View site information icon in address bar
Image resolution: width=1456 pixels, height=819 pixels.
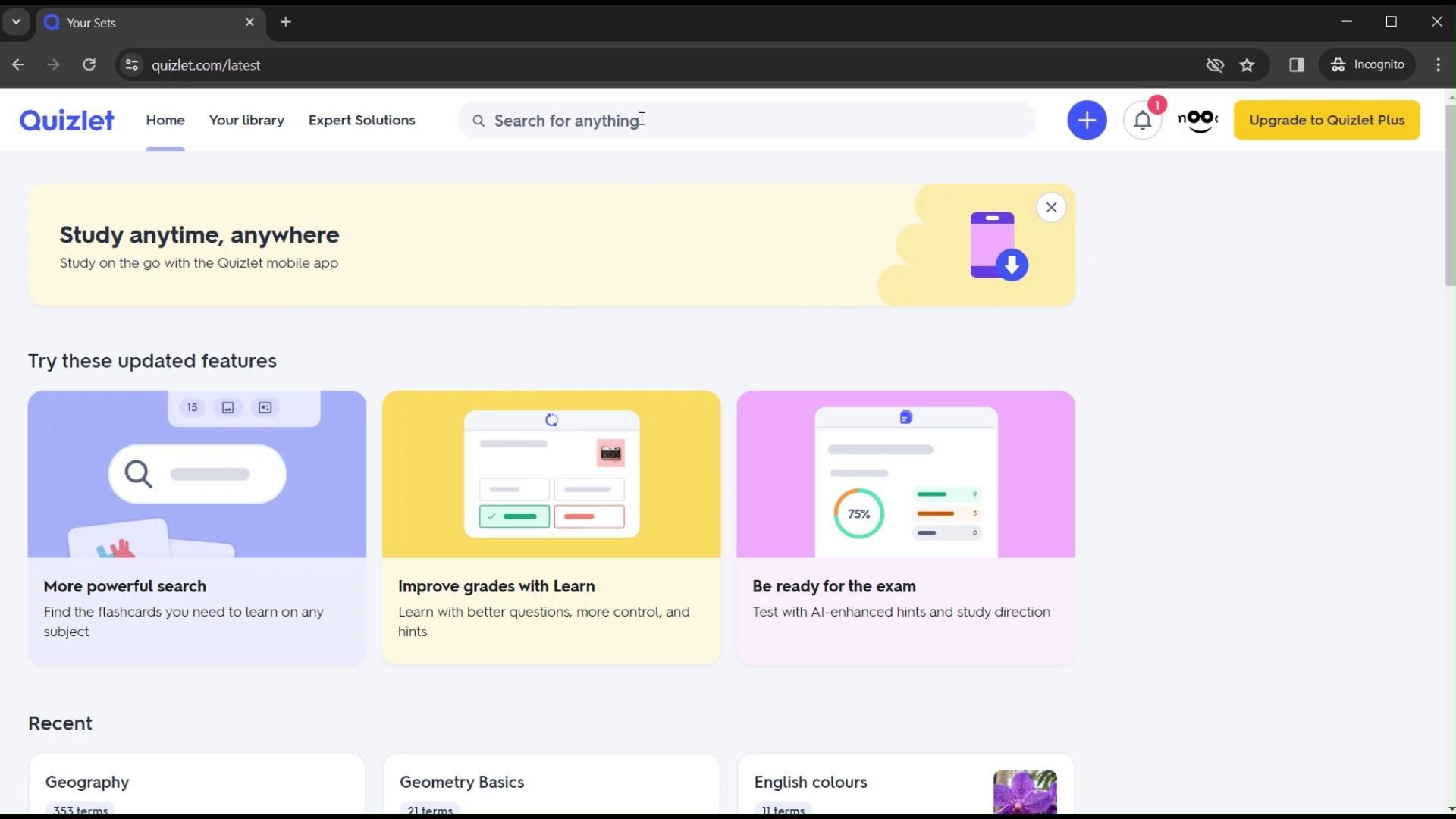coord(132,65)
